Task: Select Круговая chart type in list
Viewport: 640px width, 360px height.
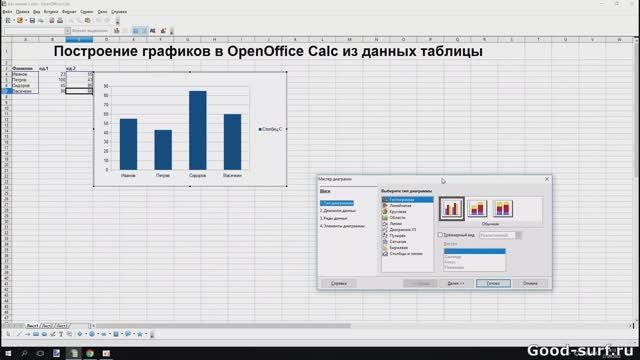Action: pyautogui.click(x=398, y=212)
